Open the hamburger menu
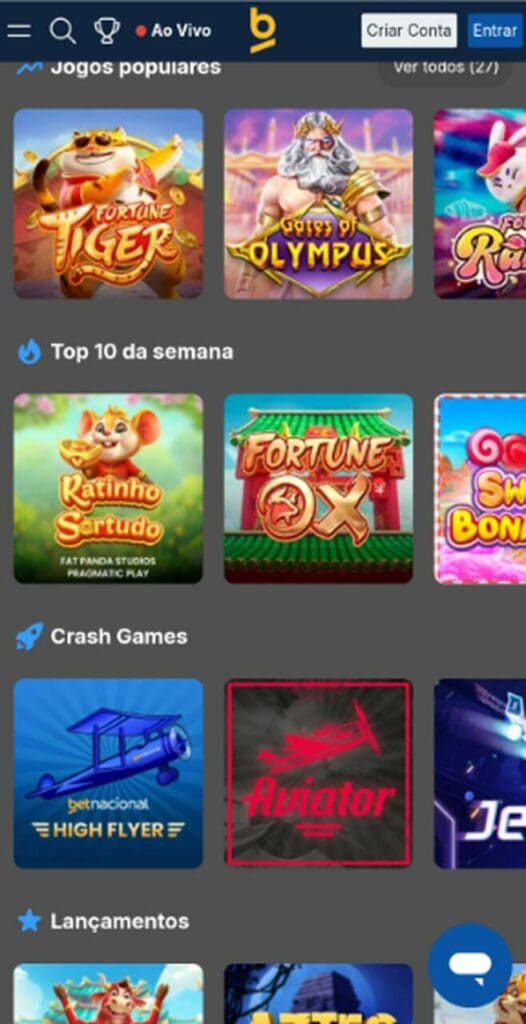 point(19,31)
